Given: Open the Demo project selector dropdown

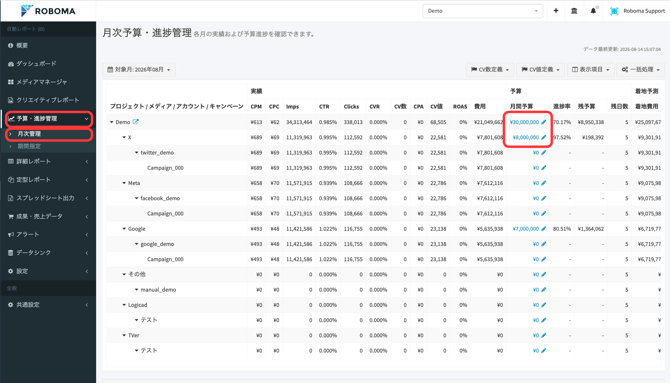Looking at the screenshot, I should 482,11.
